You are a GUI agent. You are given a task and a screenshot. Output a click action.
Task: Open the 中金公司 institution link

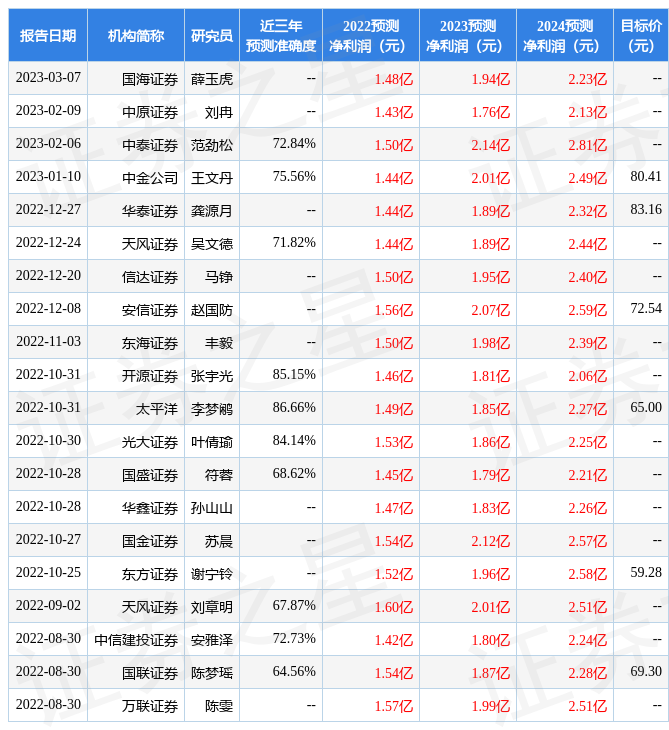tap(150, 177)
